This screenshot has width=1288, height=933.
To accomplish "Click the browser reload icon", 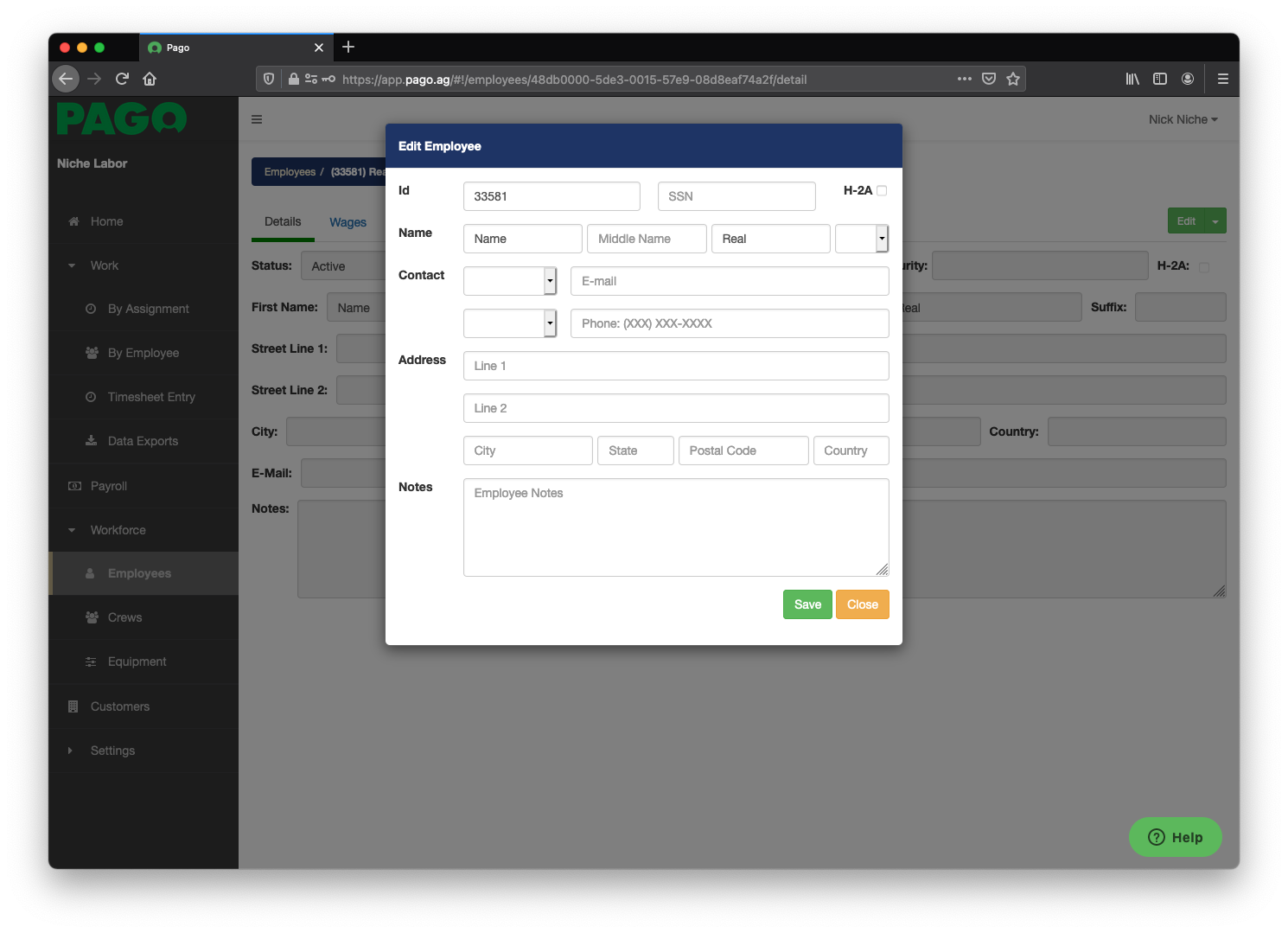I will coord(122,79).
